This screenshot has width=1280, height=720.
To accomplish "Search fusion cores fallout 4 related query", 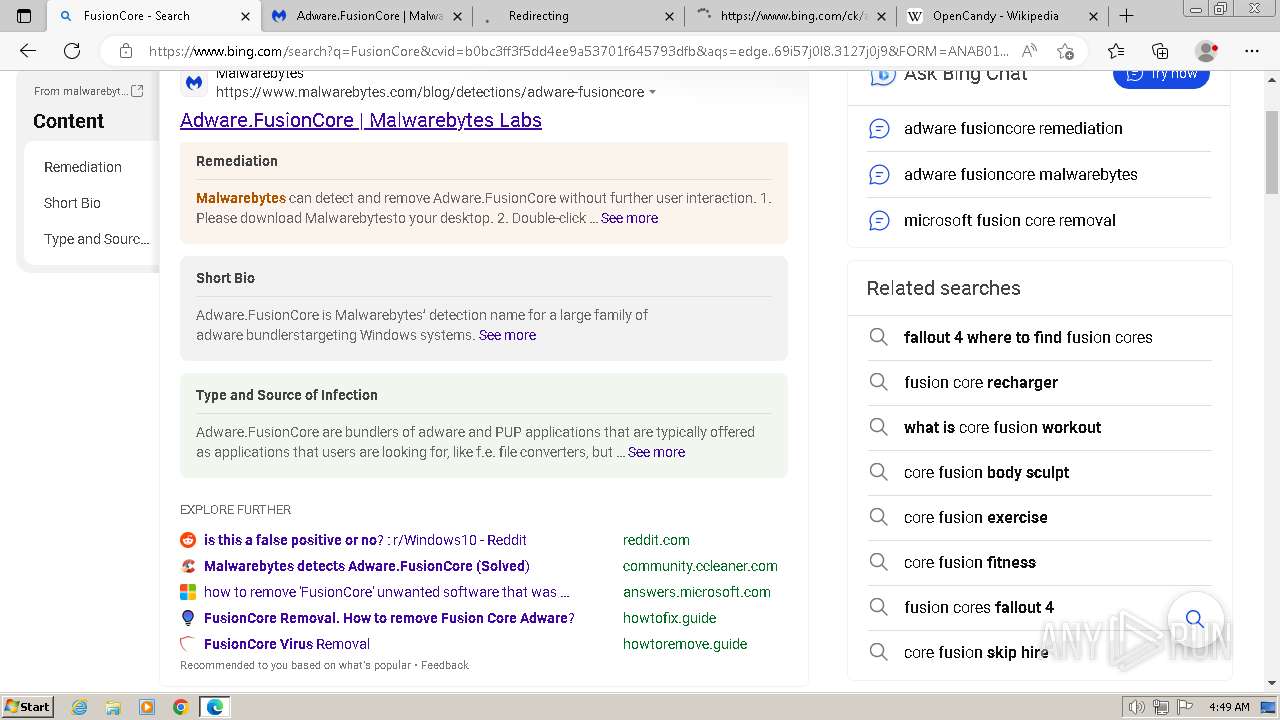I will point(979,607).
